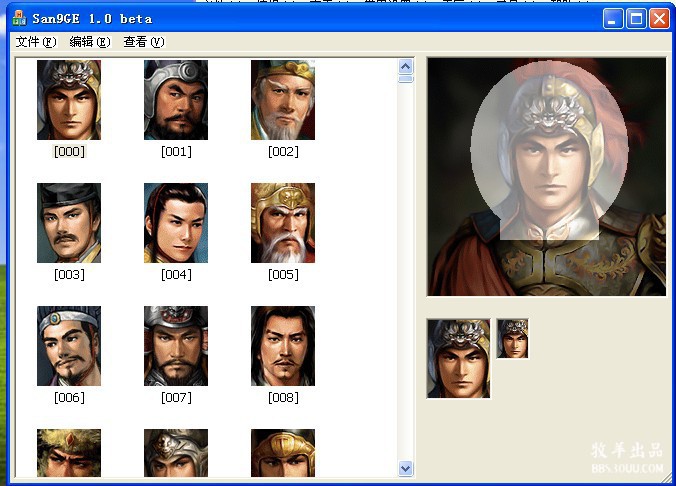Select black-hat mustached portrait [003]

click(69, 223)
